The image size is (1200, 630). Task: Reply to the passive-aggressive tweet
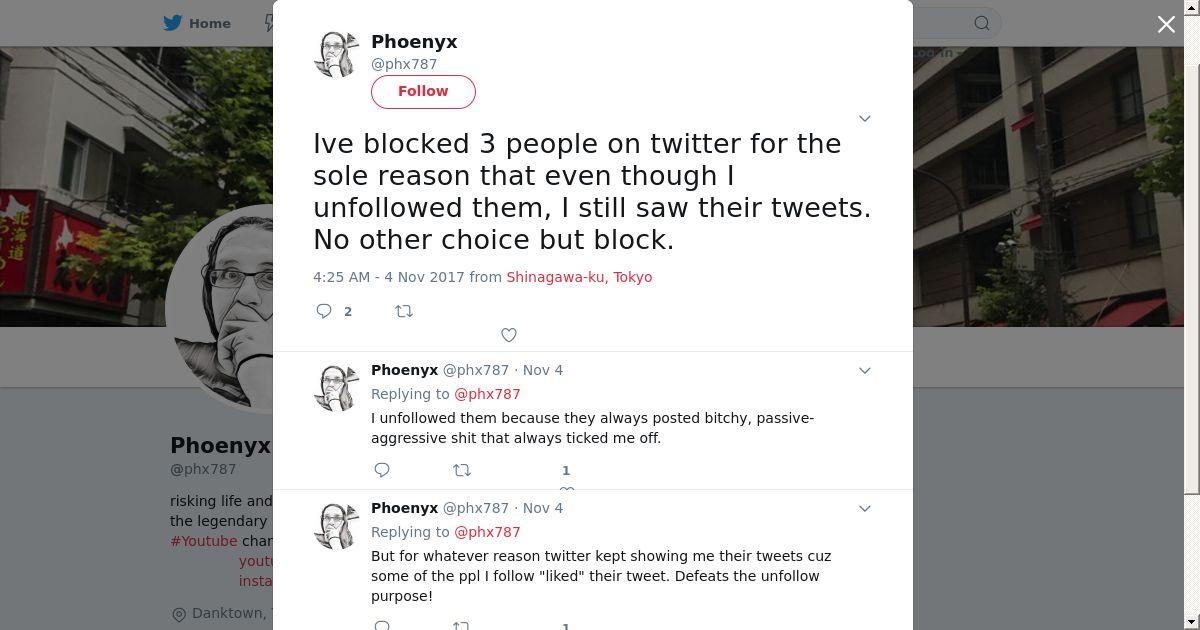tap(382, 470)
